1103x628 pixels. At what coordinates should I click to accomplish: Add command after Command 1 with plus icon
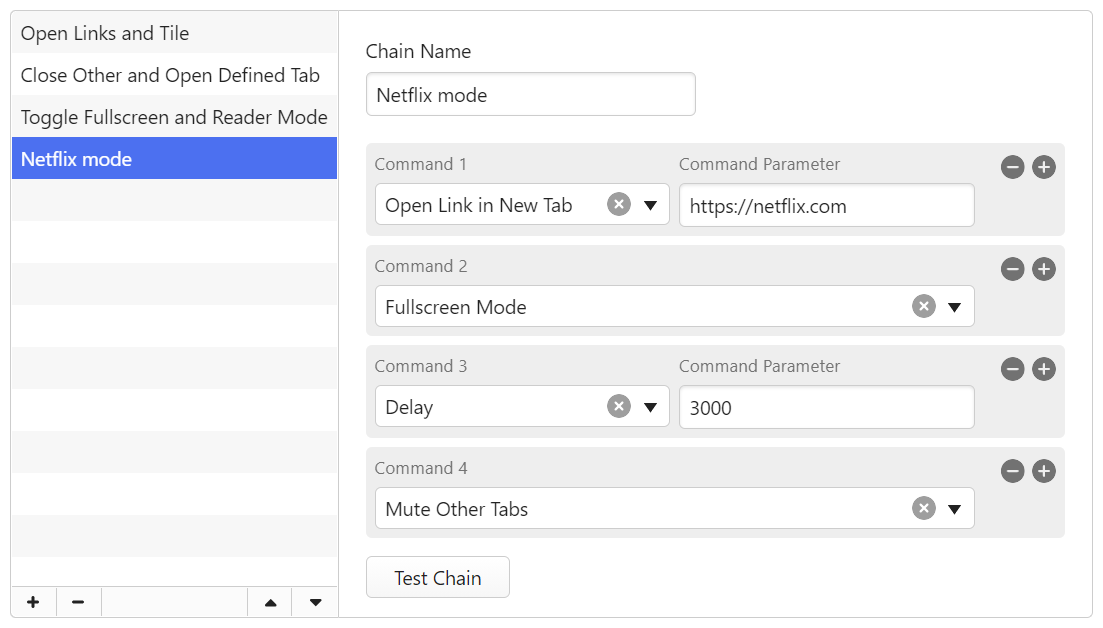tap(1044, 167)
